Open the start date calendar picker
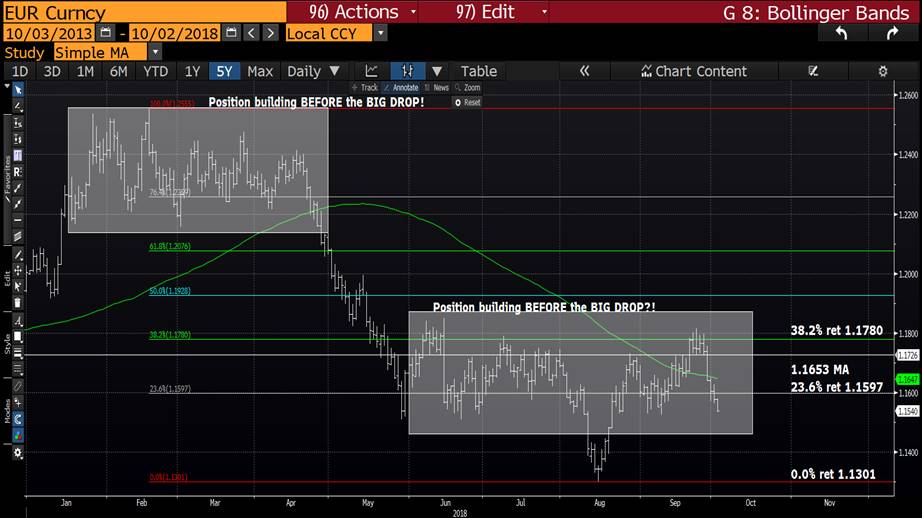This screenshot has height=518, width=922. [x=106, y=33]
